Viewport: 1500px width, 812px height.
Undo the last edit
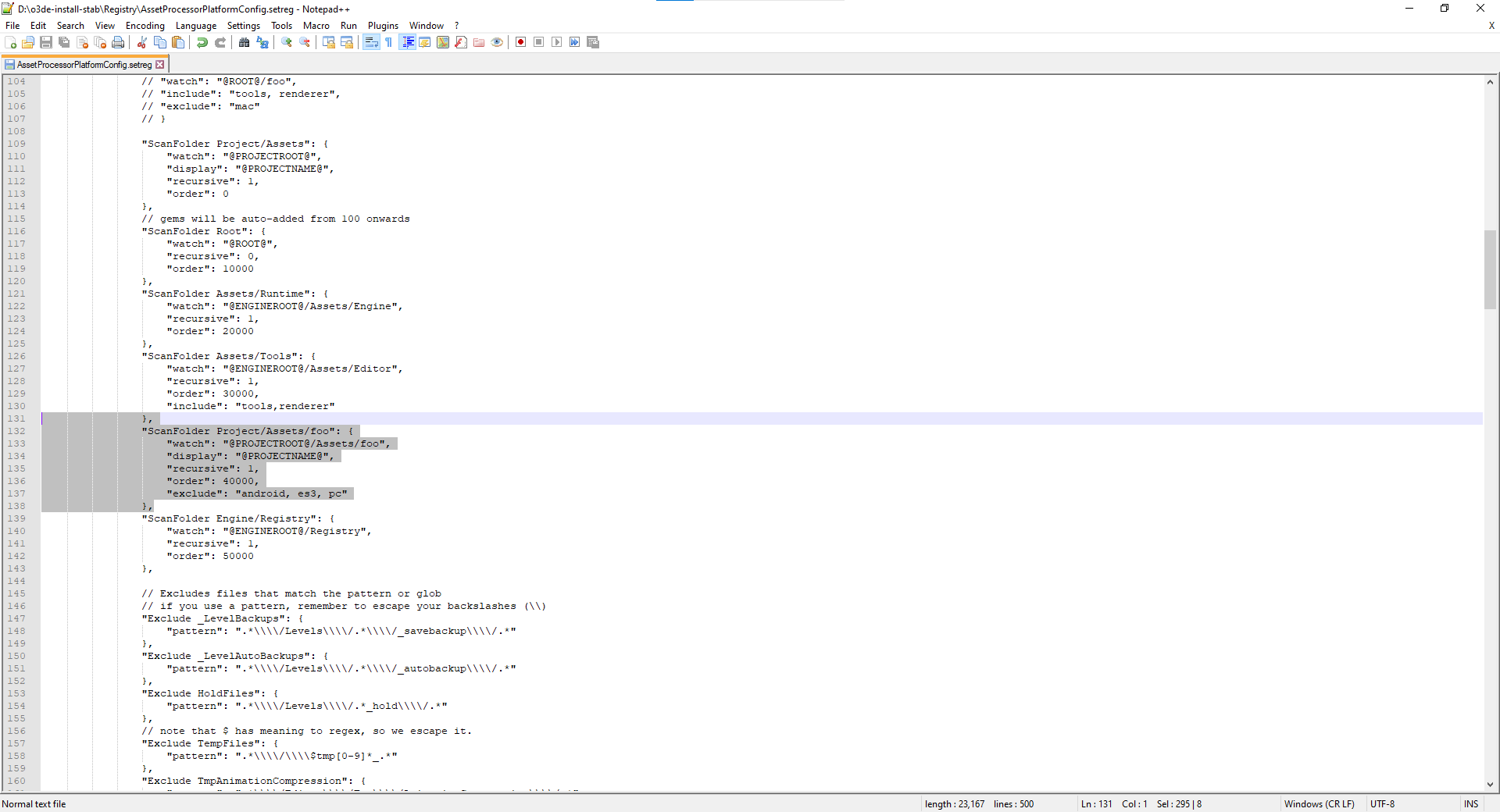(x=202, y=42)
